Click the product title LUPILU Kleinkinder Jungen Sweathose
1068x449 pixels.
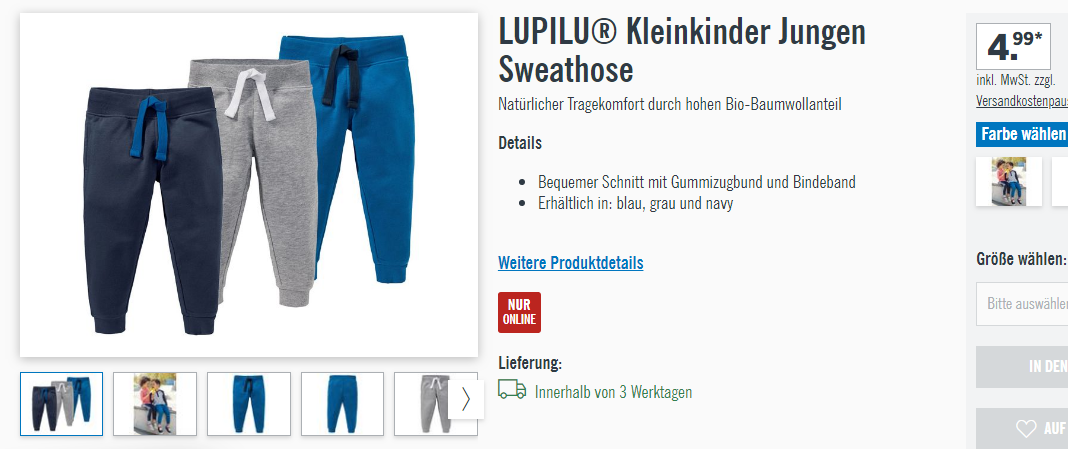(x=682, y=50)
